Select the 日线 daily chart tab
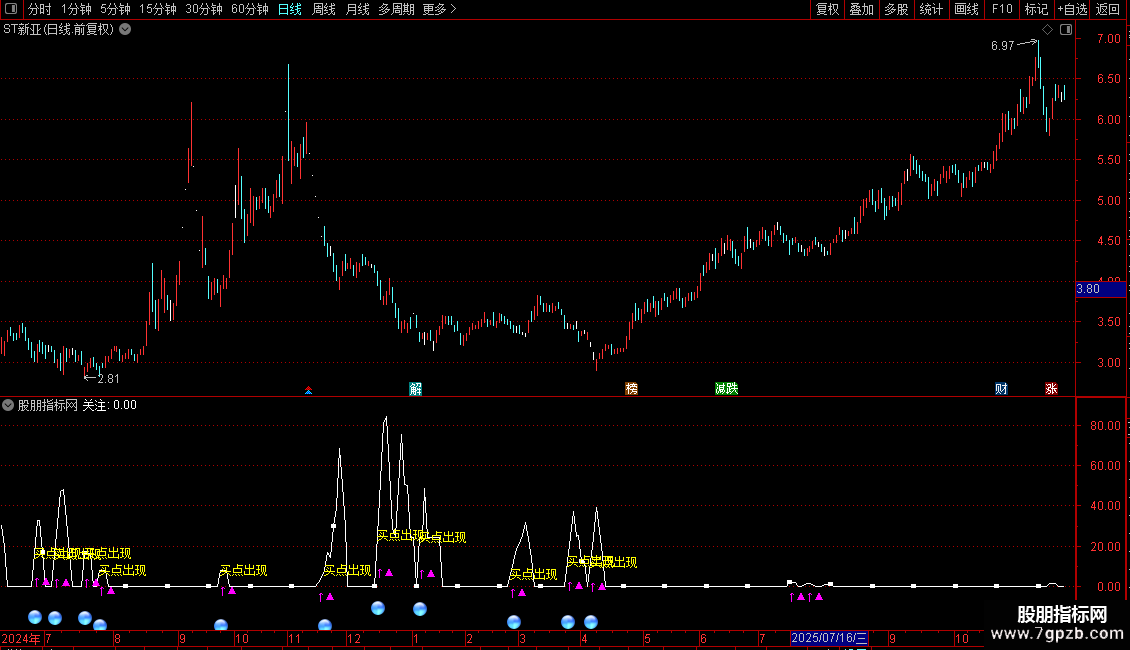The width and height of the screenshot is (1130, 650). pyautogui.click(x=290, y=9)
